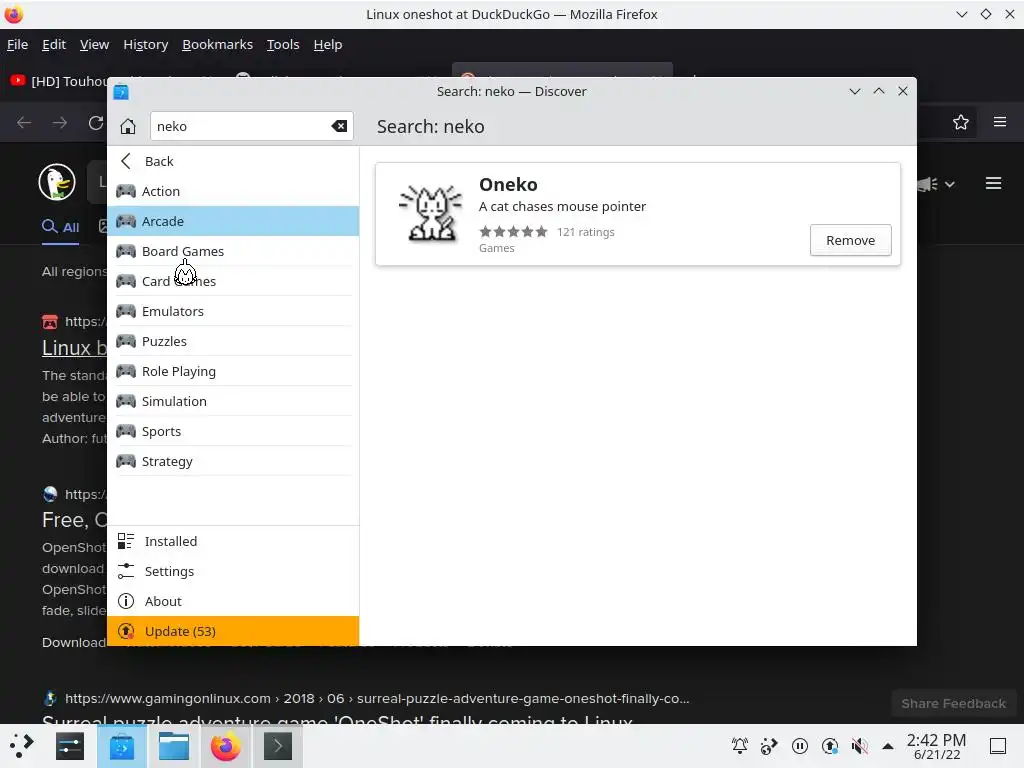
Task: Click the updates tray icon
Action: pos(830,746)
